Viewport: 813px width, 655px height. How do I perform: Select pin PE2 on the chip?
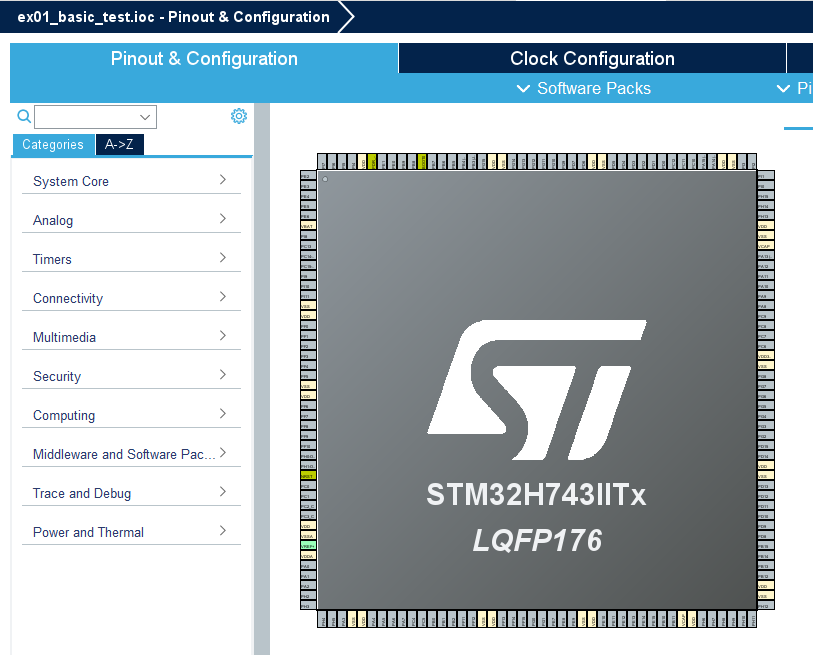click(x=308, y=176)
